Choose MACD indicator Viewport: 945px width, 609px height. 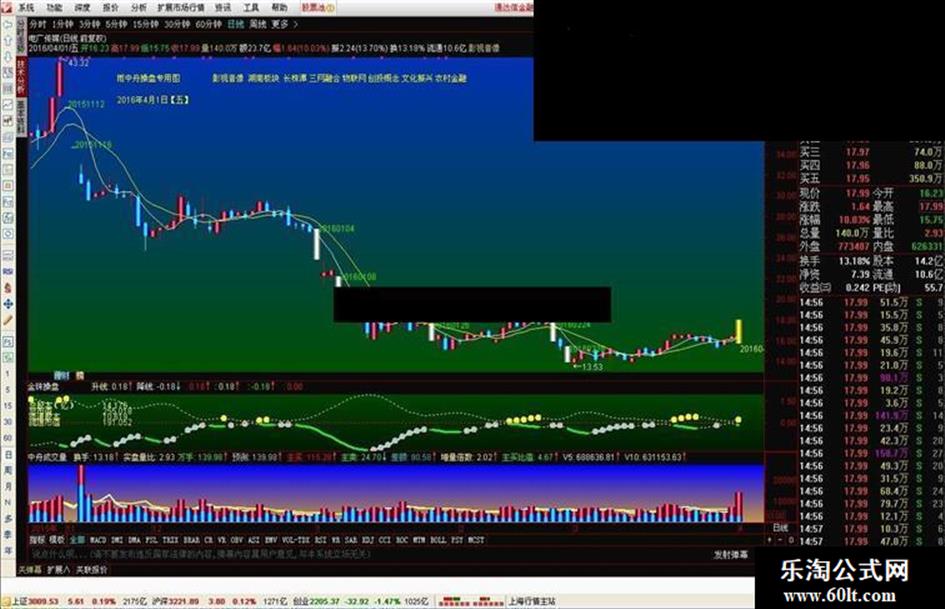pyautogui.click(x=98, y=540)
